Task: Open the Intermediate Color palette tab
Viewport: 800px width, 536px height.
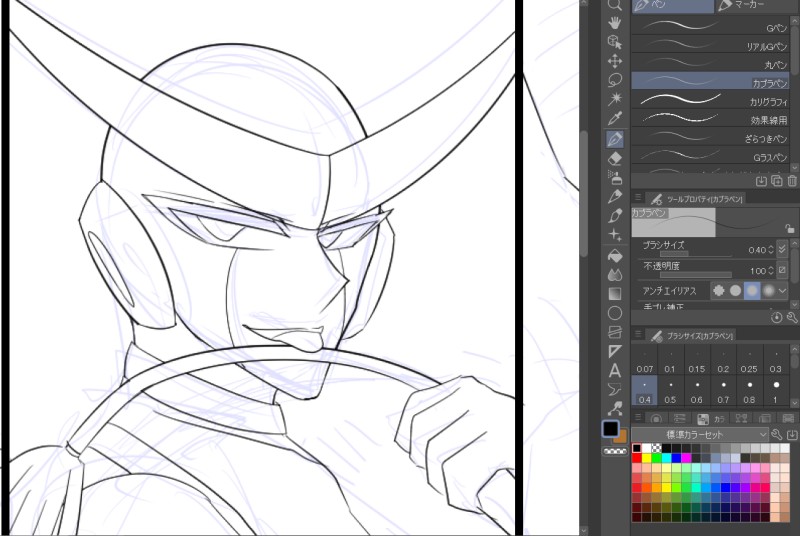Action: point(741,419)
